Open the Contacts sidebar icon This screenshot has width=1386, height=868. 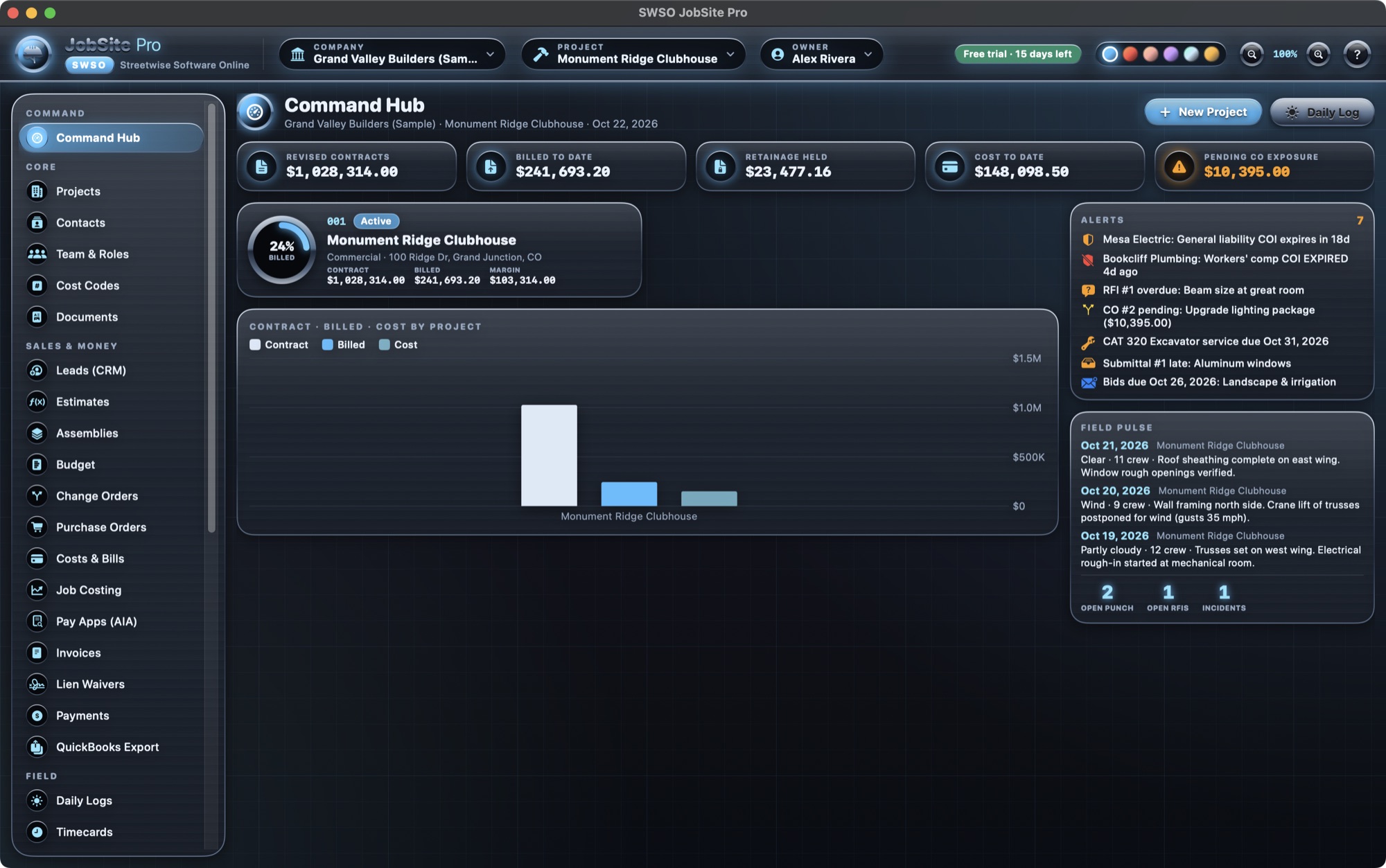point(37,222)
